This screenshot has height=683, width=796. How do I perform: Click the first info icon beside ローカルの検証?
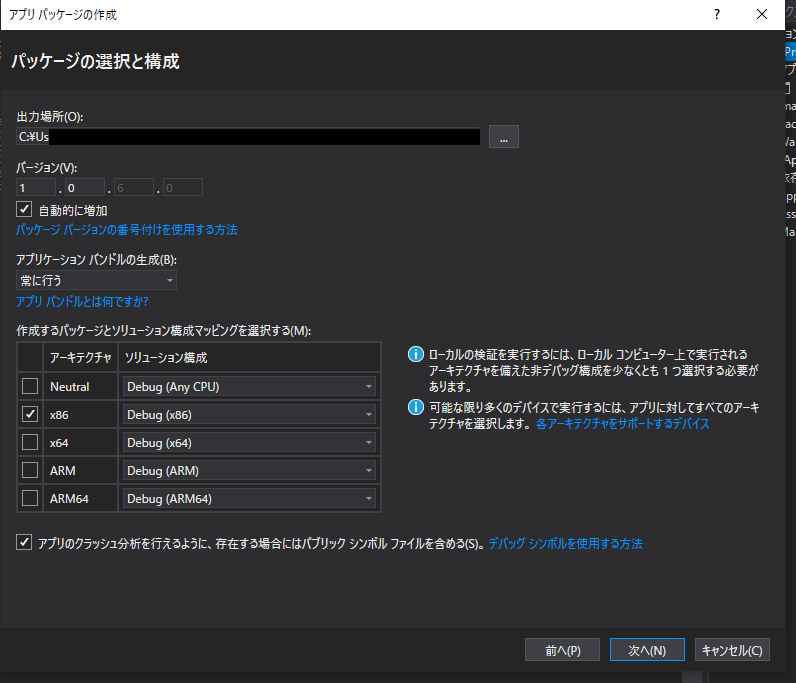pos(416,354)
